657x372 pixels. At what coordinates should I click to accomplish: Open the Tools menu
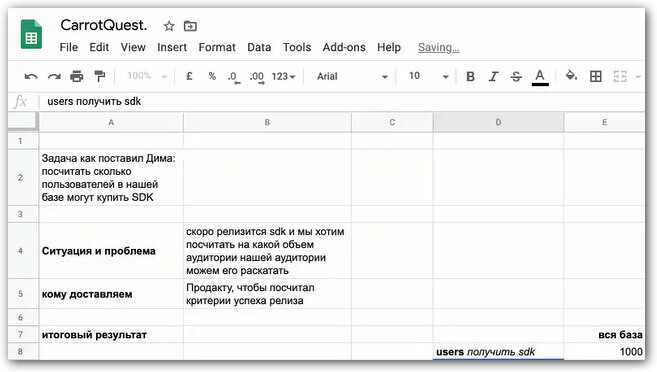click(x=297, y=47)
